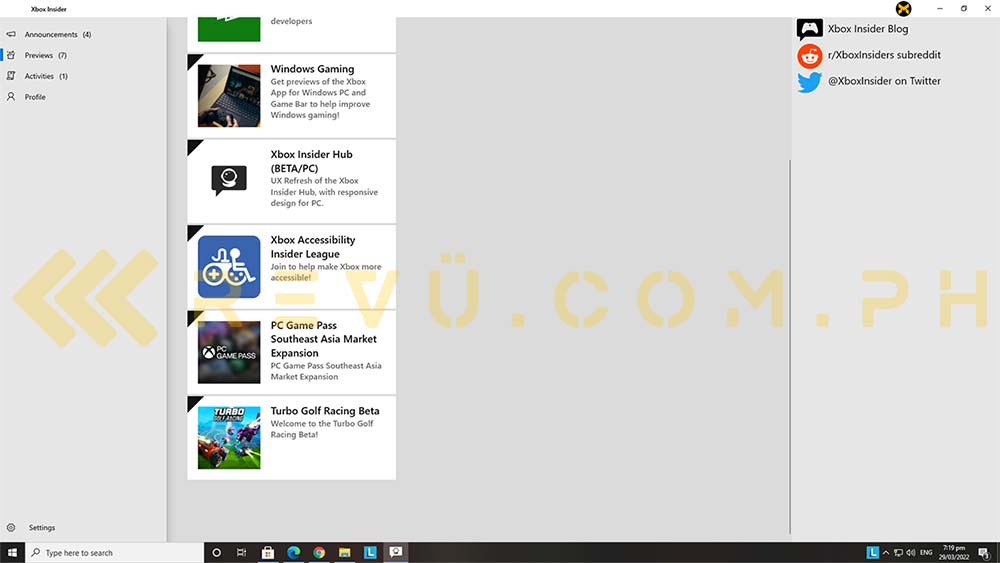Click the Xbox Accessibility Insider League icon
Image resolution: width=1000 pixels, height=563 pixels.
[x=229, y=267]
